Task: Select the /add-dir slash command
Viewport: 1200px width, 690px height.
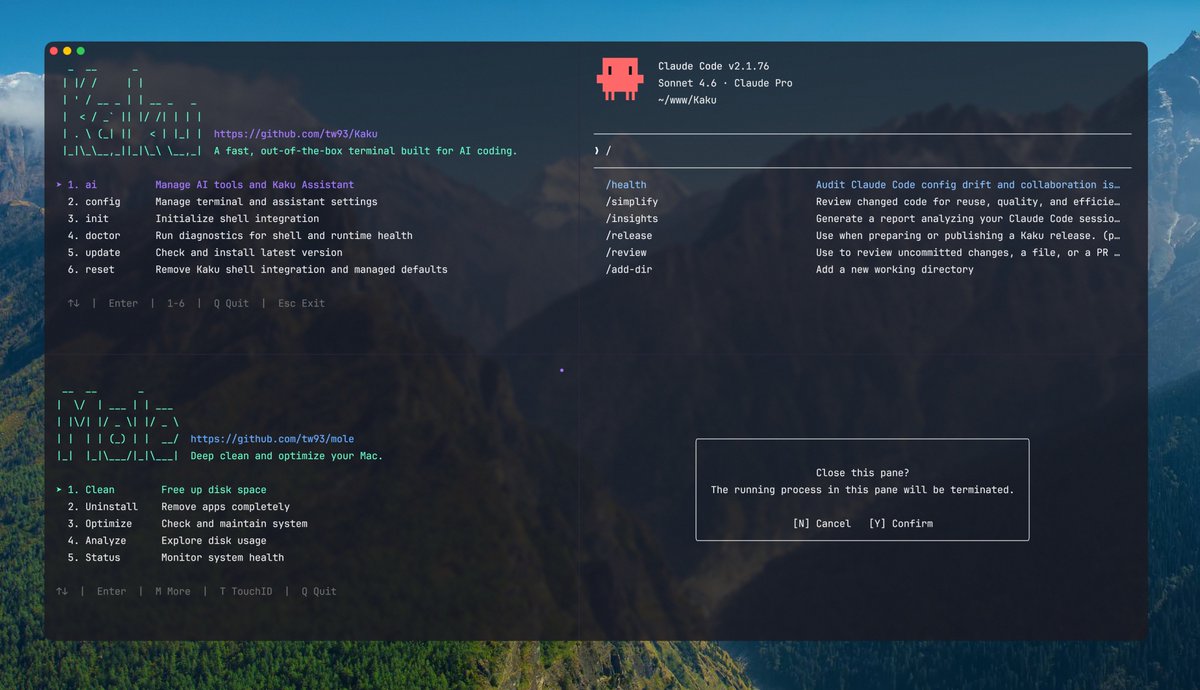Action: (x=629, y=270)
